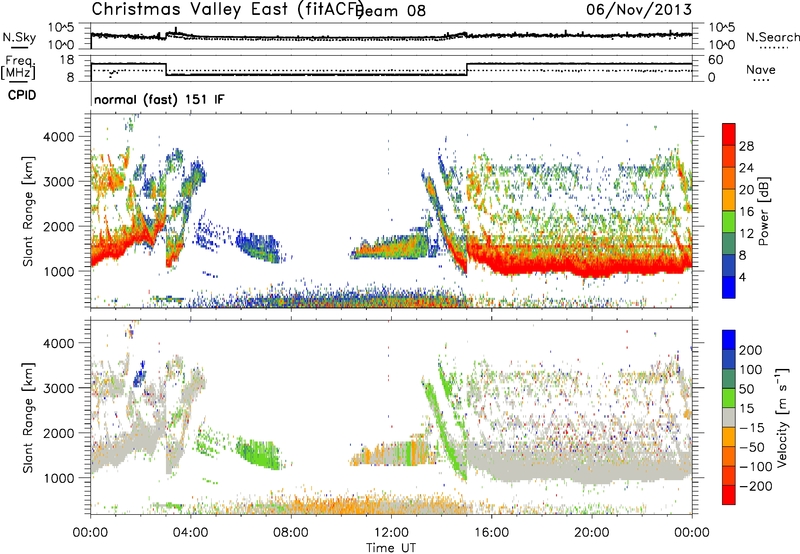Click 'normal (fast) 151 IF' text
Screen dimensions: 800x554
[159, 99]
